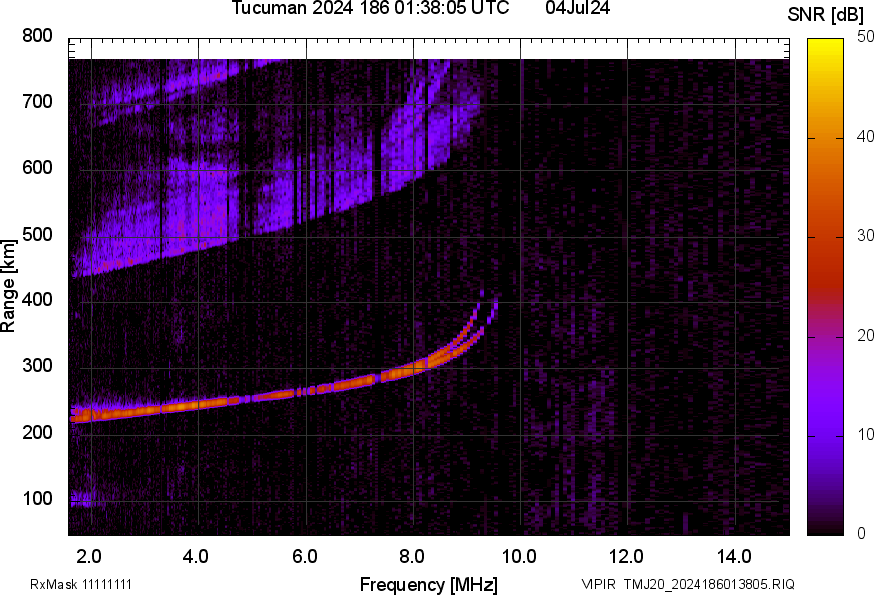Click the orange F-layer trace near 4 MHz
The height and width of the screenshot is (595, 874).
(198, 404)
